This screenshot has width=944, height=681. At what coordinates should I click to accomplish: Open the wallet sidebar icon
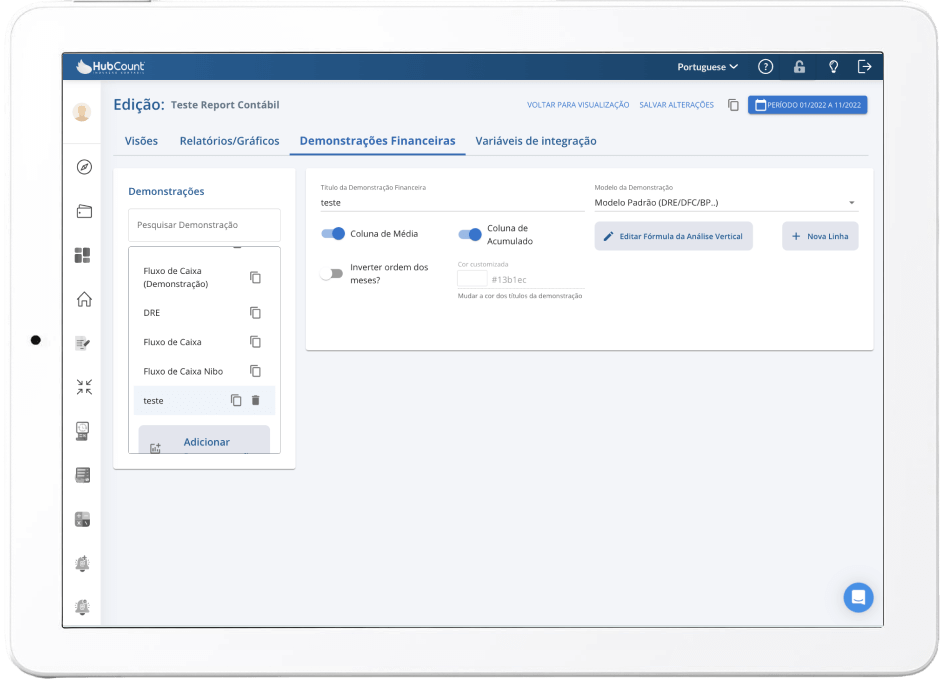(84, 211)
